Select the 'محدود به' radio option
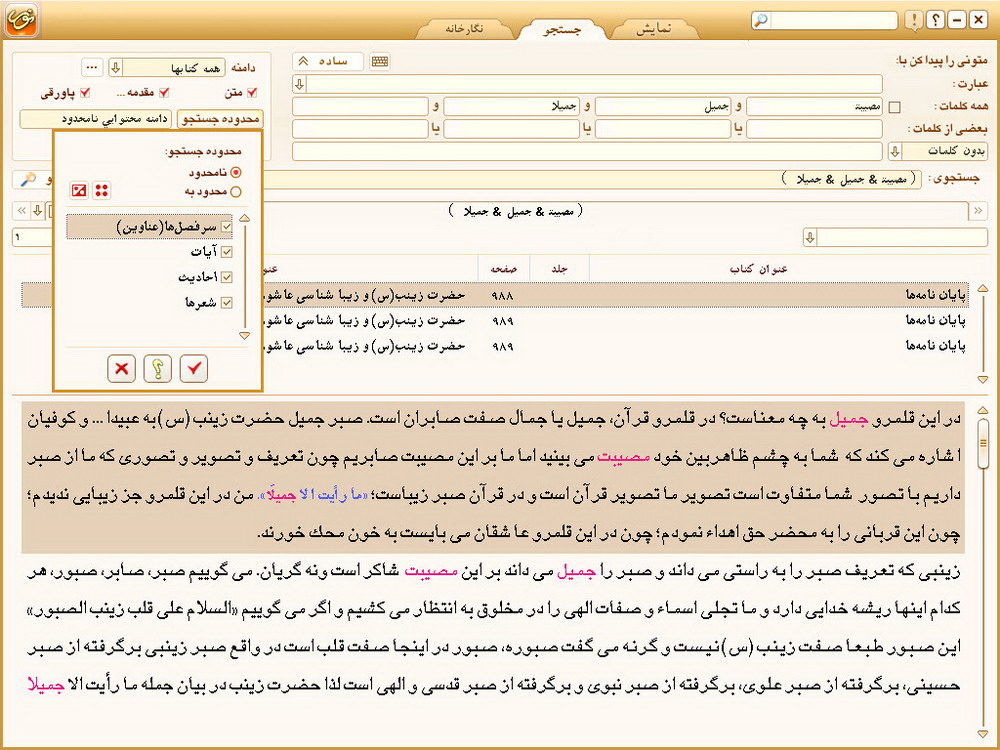 pyautogui.click(x=236, y=191)
